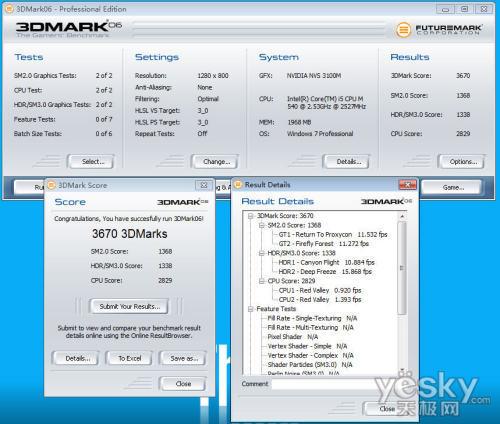Select HDR1 - Canyon Flight row

coord(326,263)
